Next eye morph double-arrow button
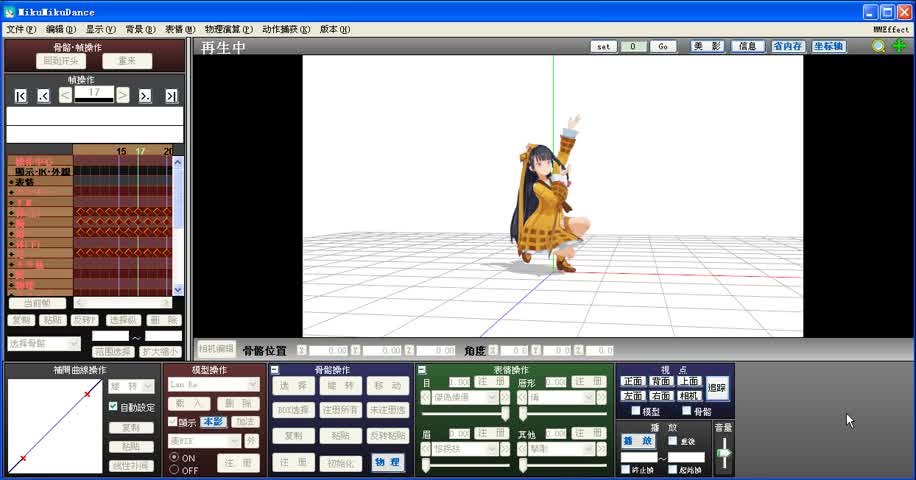The width and height of the screenshot is (916, 480). click(504, 398)
